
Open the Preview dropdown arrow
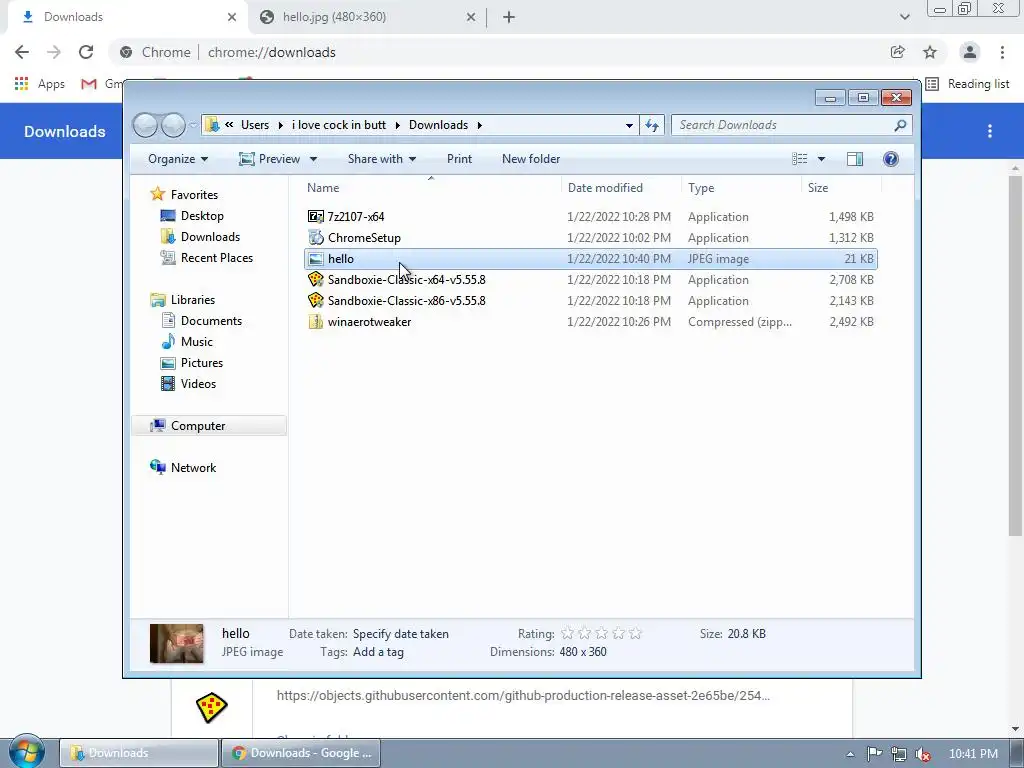(x=313, y=159)
